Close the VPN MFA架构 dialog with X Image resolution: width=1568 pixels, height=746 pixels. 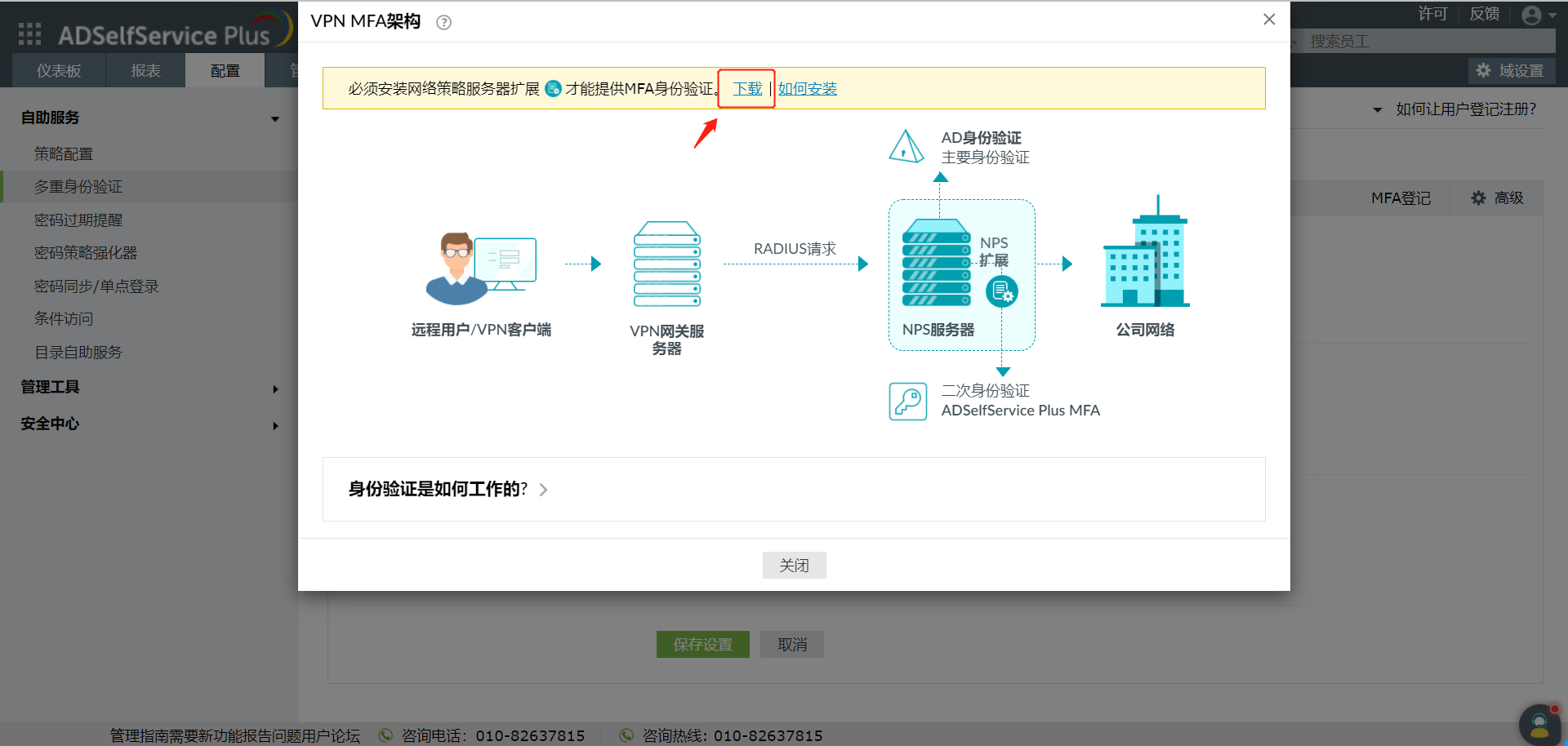coord(1269,19)
